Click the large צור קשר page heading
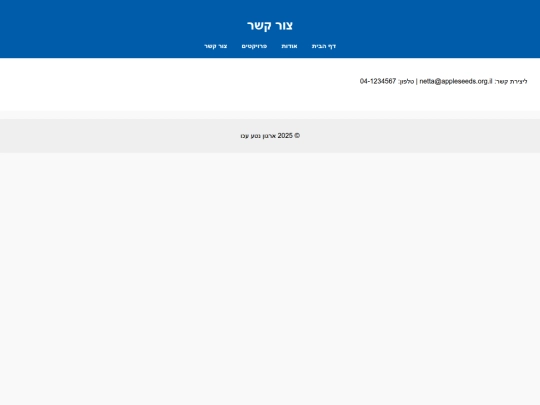Viewport: 540px width, 405px height. click(270, 25)
